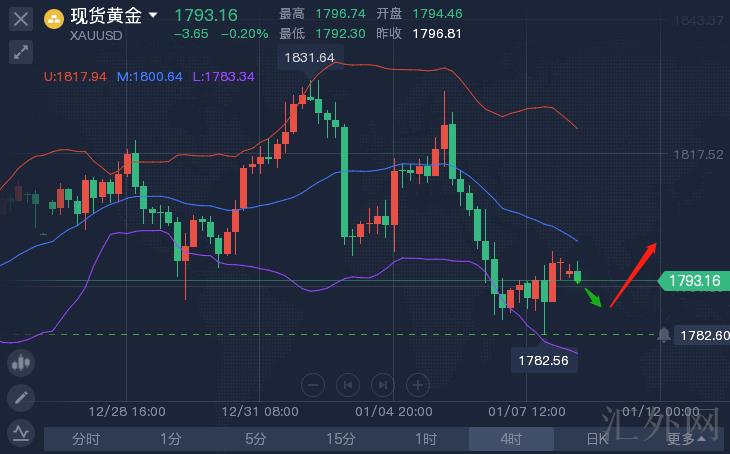Image resolution: width=730 pixels, height=454 pixels.
Task: Click the price alert bell icon
Action: tap(664, 334)
